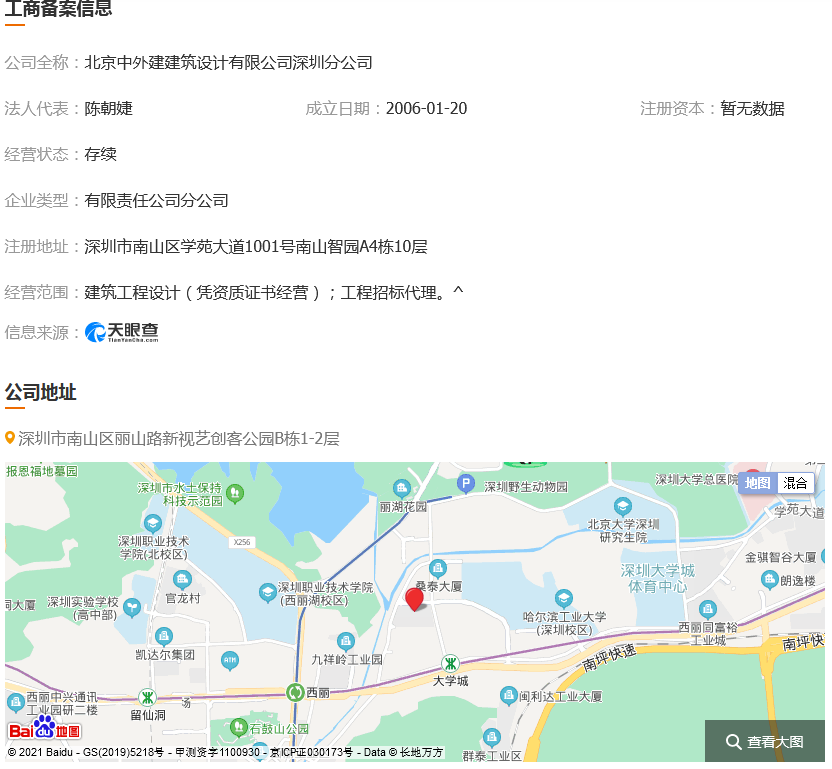Viewport: 832px width, 769px height.
Task: Click the 南坪快速 road label
Action: click(x=609, y=658)
